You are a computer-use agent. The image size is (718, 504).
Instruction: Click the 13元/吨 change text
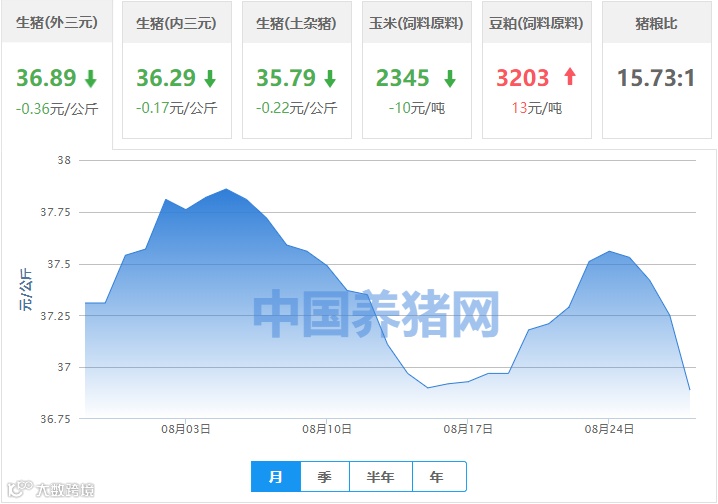click(537, 108)
